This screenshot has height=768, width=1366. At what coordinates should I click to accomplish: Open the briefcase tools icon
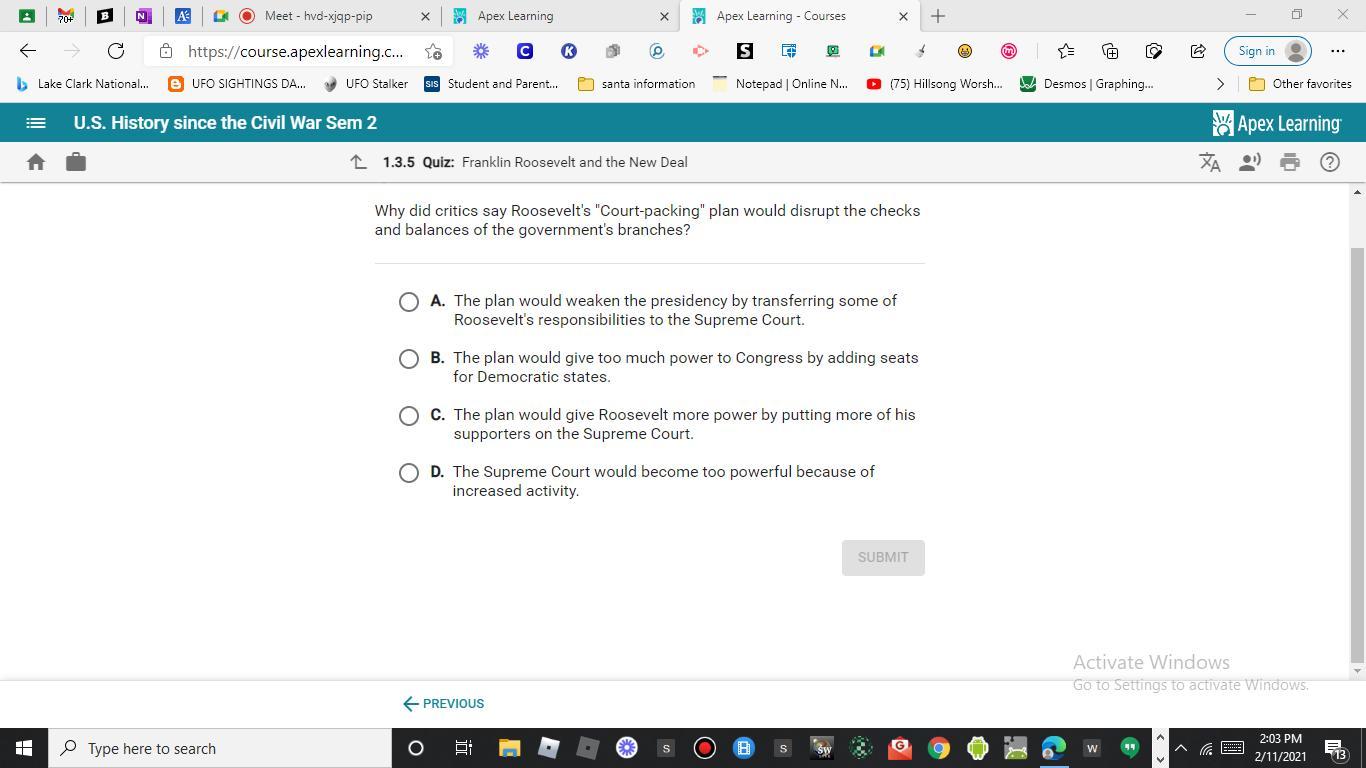tap(76, 162)
